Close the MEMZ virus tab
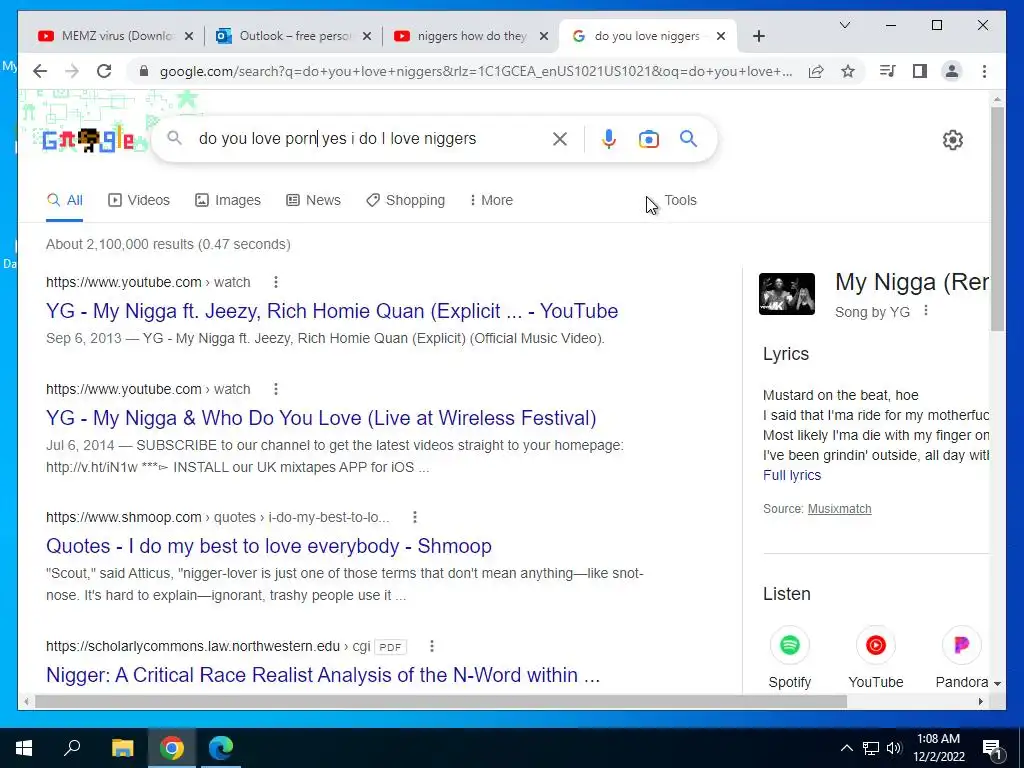1024x768 pixels. pyautogui.click(x=189, y=36)
